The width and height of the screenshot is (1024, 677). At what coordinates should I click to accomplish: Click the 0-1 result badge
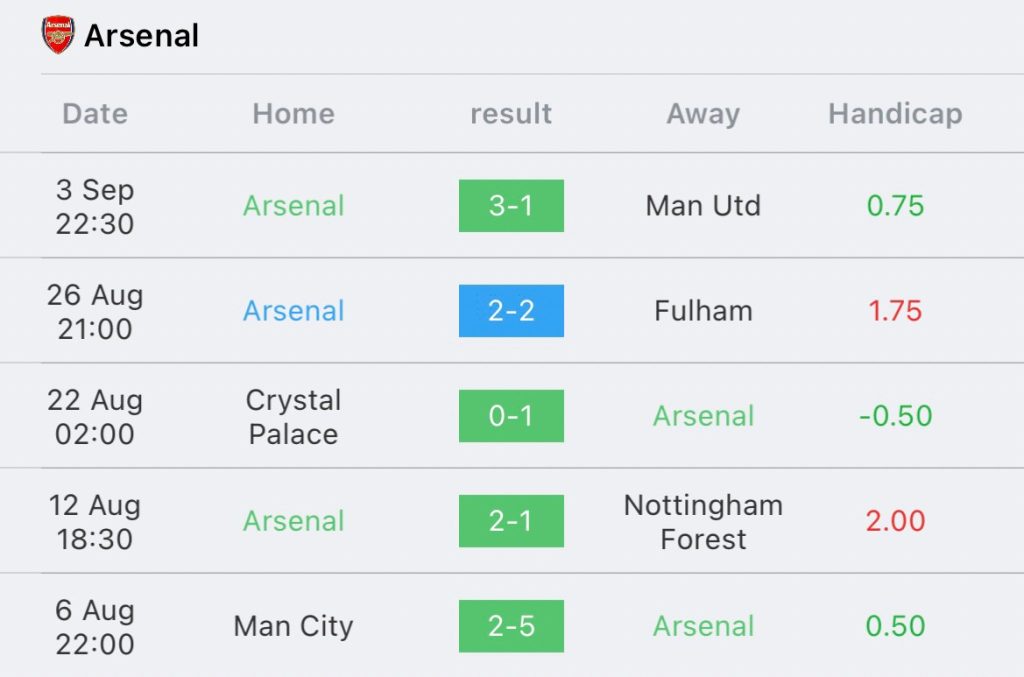[511, 416]
